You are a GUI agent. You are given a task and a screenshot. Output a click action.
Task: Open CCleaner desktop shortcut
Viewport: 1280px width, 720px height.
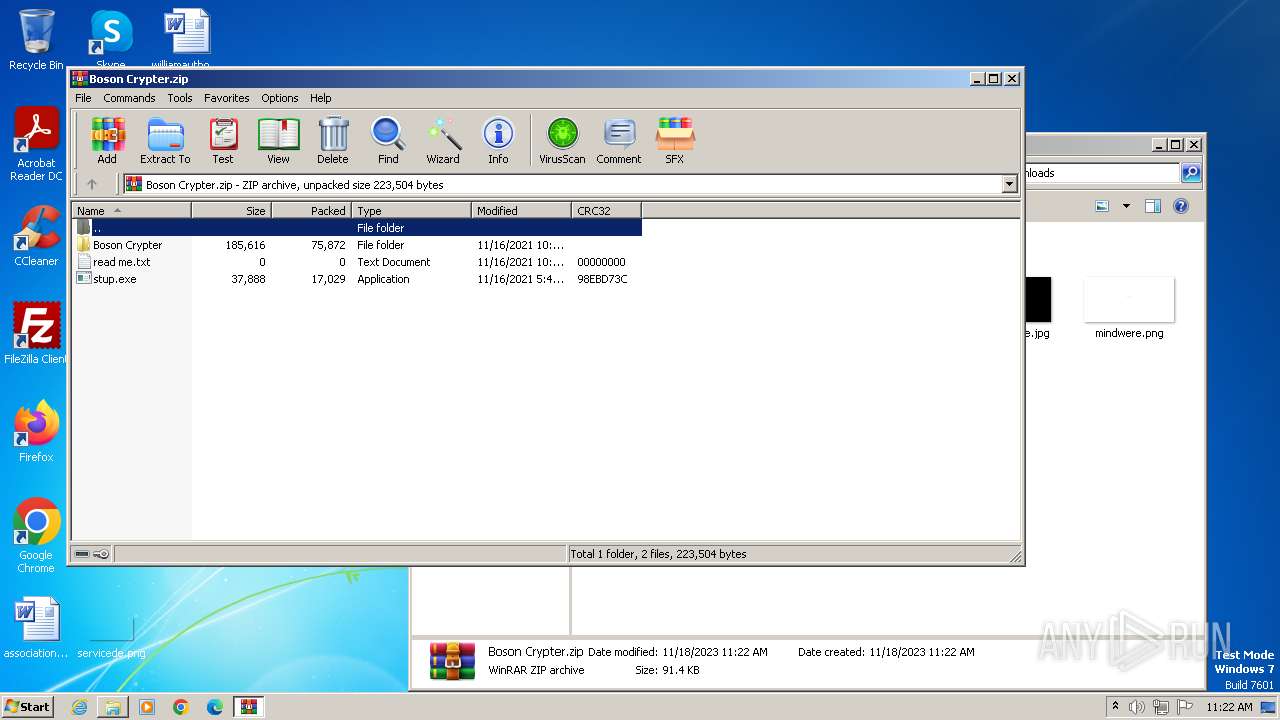pos(36,237)
